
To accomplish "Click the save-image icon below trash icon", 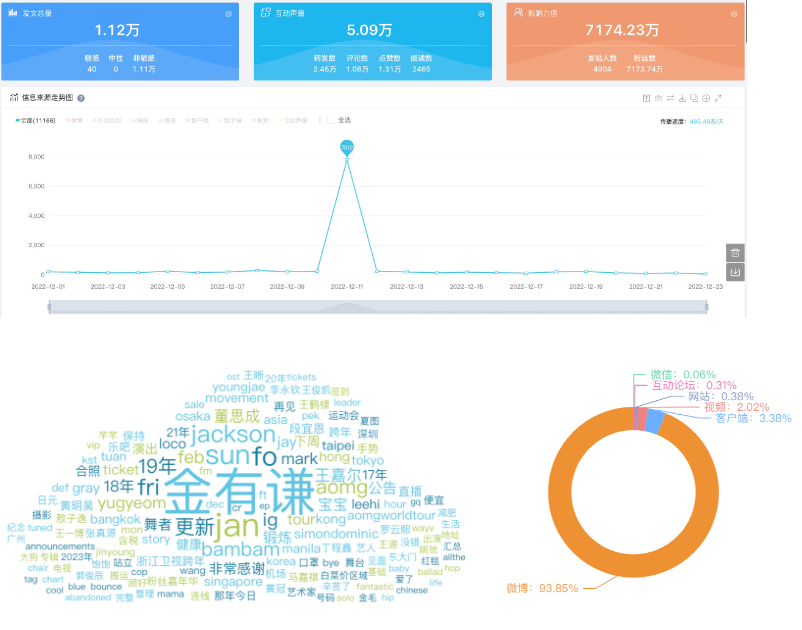I will tap(735, 272).
